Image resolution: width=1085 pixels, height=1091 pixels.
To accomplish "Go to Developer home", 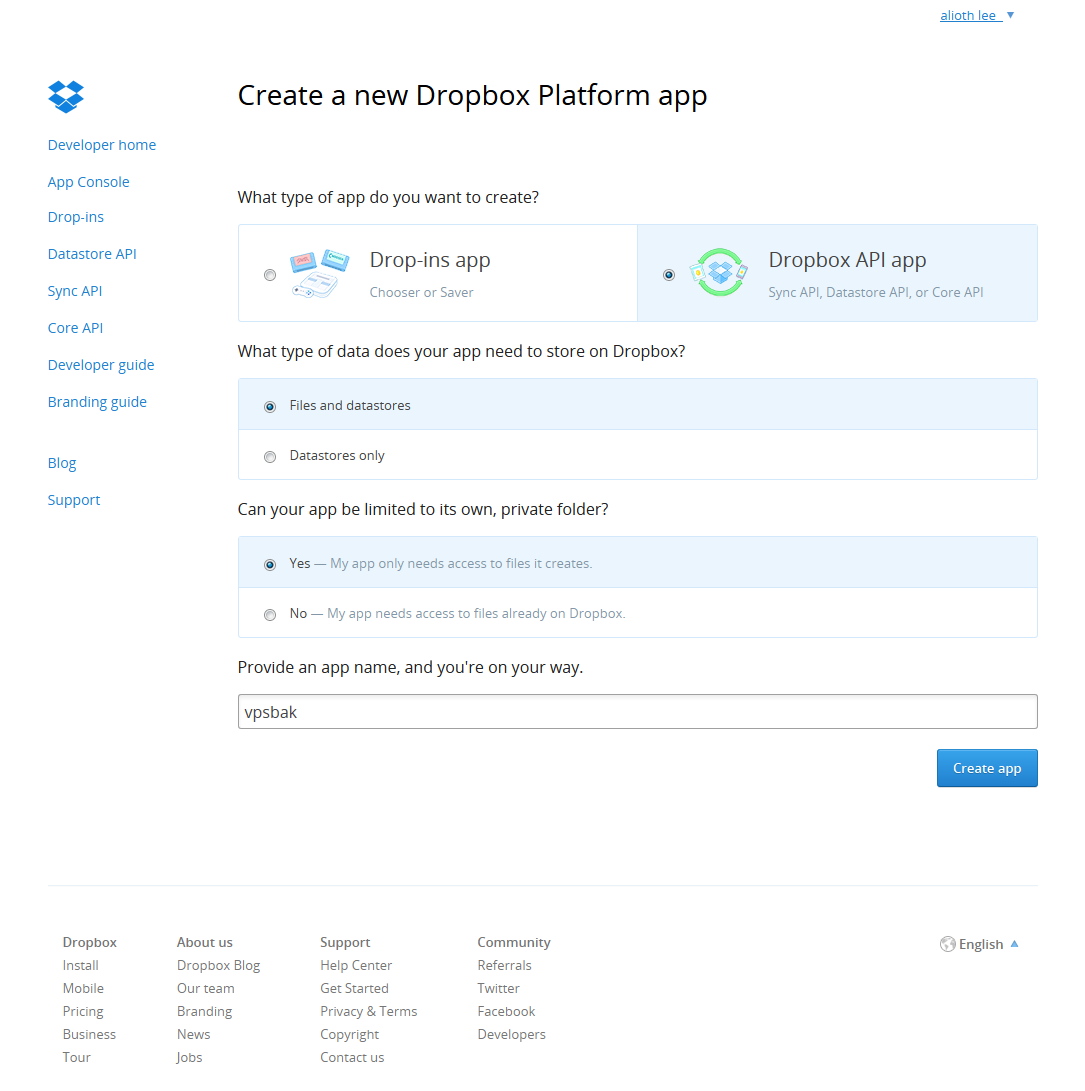I will click(x=102, y=145).
